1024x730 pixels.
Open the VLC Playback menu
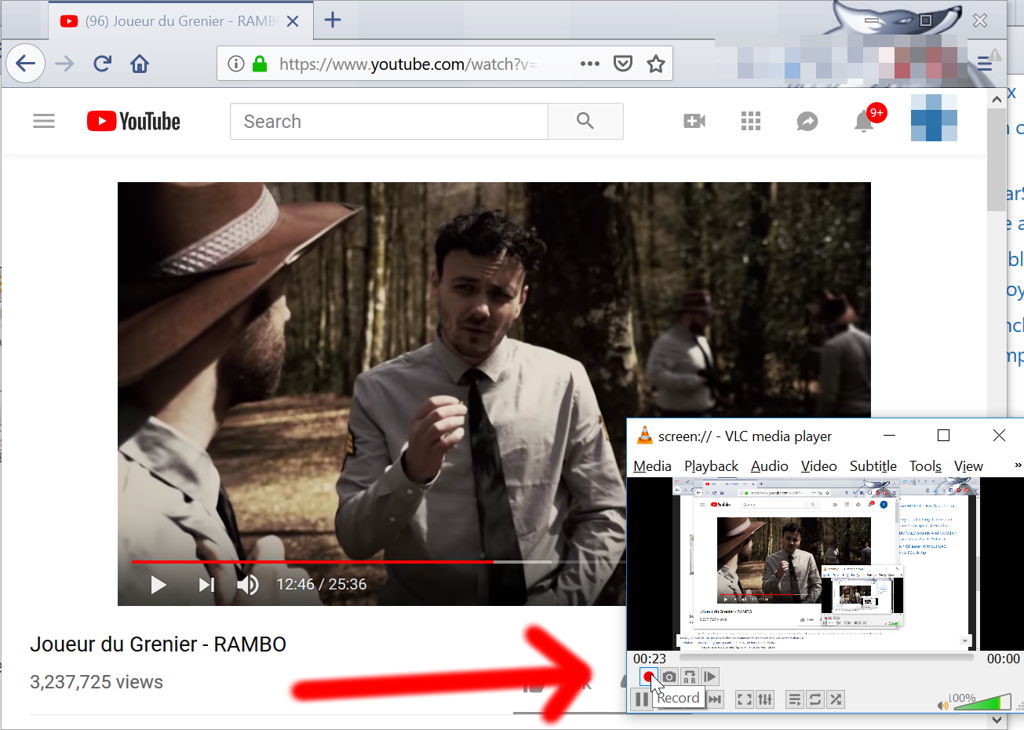[711, 466]
